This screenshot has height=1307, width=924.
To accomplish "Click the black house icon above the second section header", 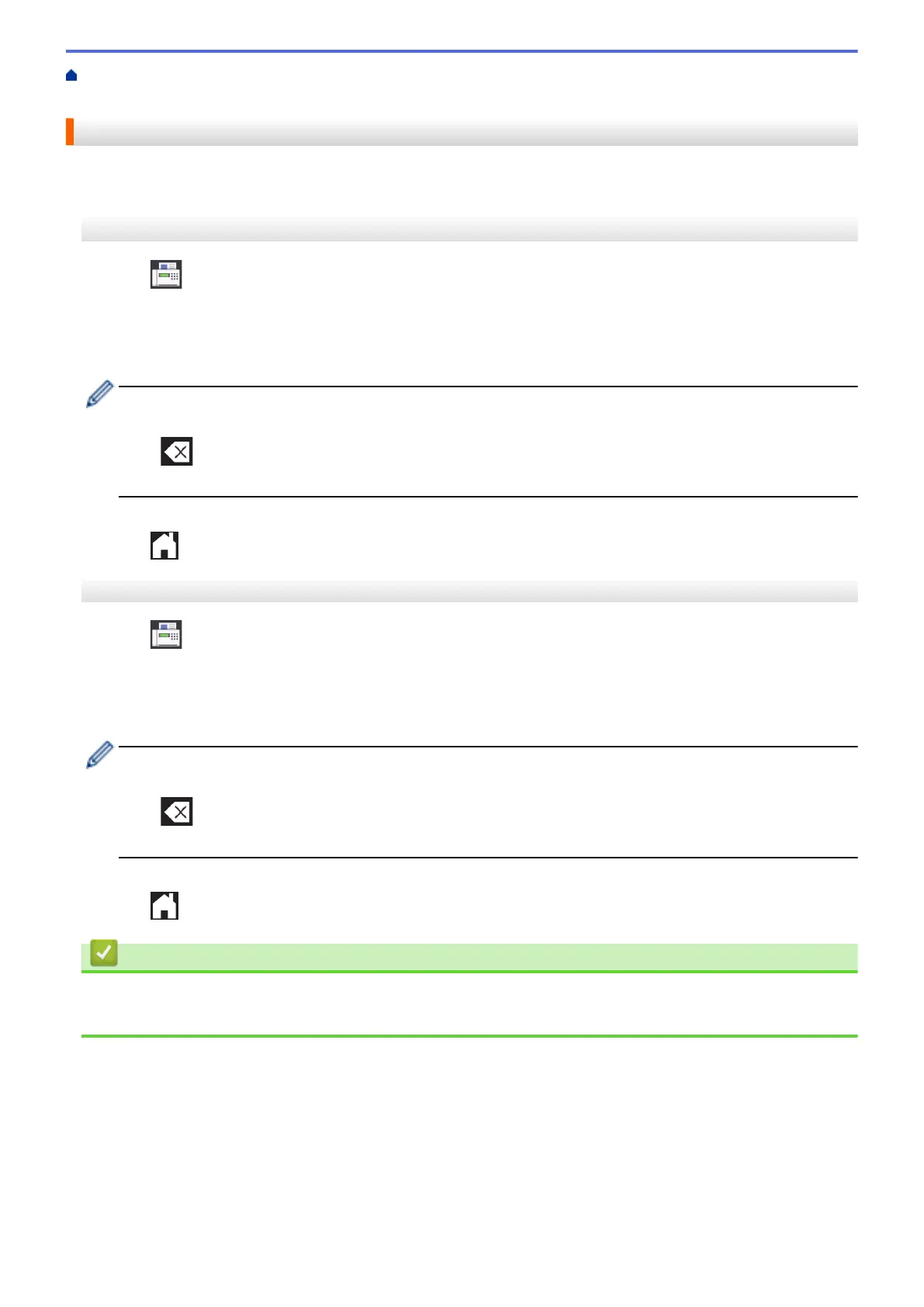I will pos(164,546).
